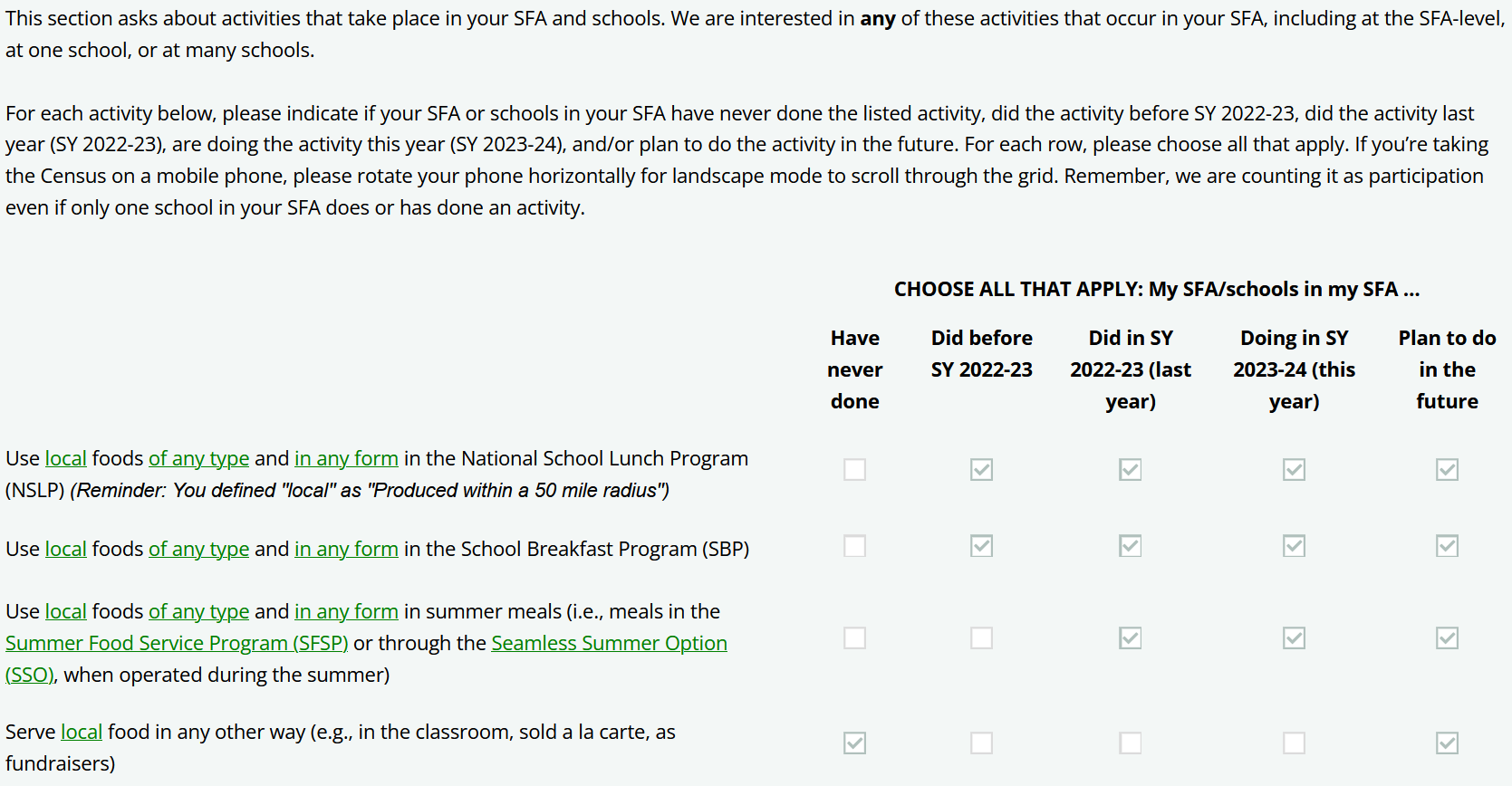Uncheck 'Plan to do in future' for serve local food
This screenshot has height=786, width=1512.
1447,743
